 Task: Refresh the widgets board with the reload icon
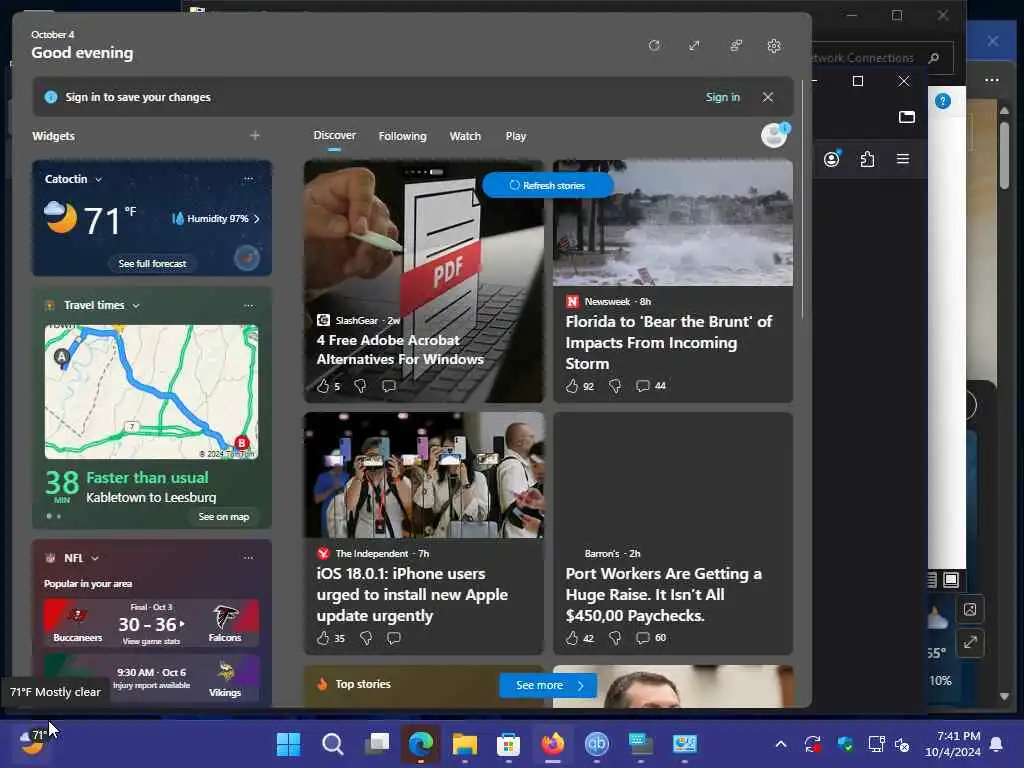tap(654, 46)
